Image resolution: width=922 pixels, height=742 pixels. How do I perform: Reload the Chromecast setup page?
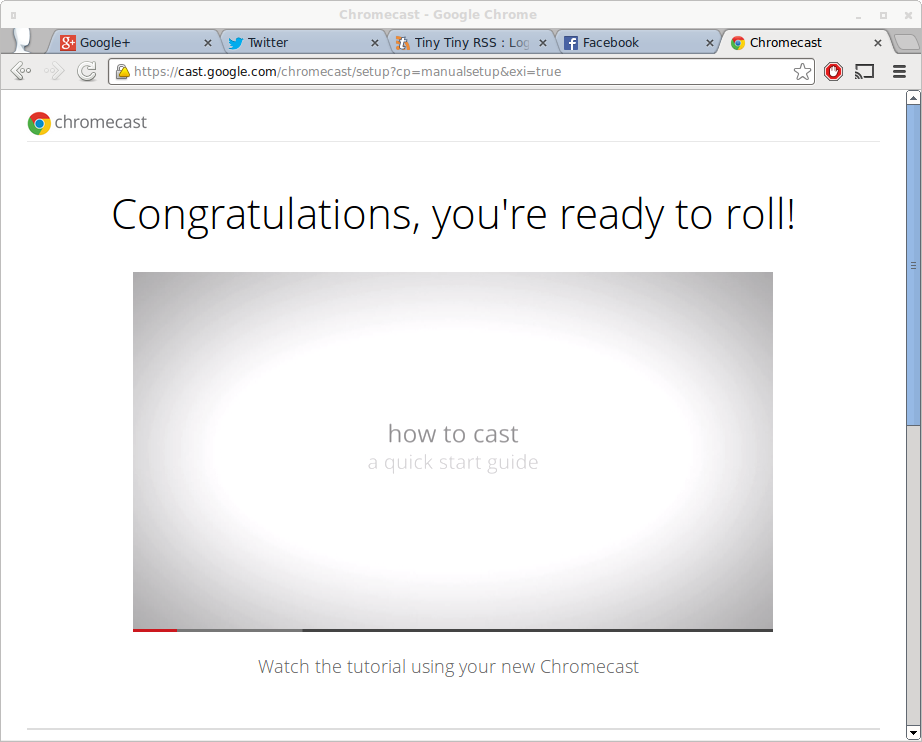point(87,72)
